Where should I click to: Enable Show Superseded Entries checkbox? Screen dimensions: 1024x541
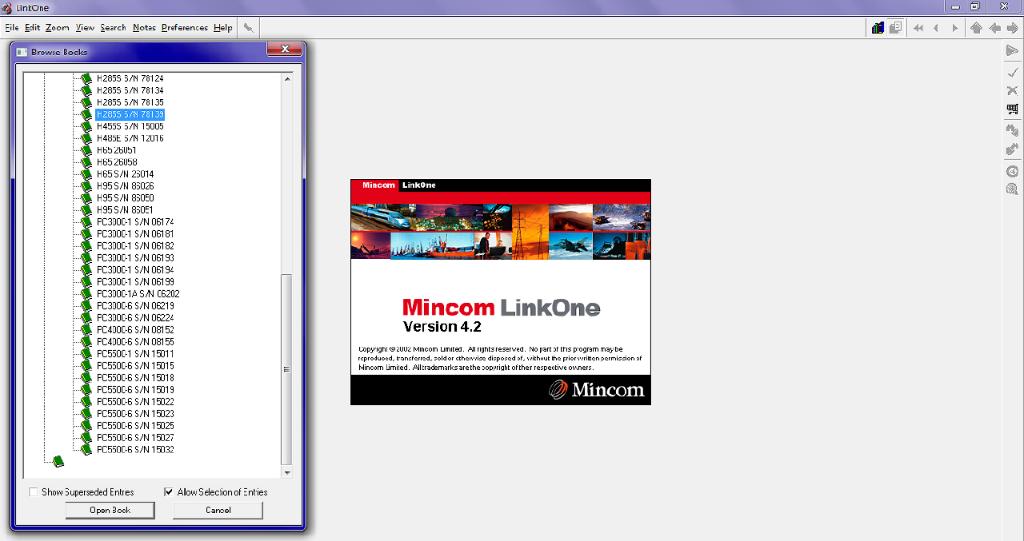point(33,492)
